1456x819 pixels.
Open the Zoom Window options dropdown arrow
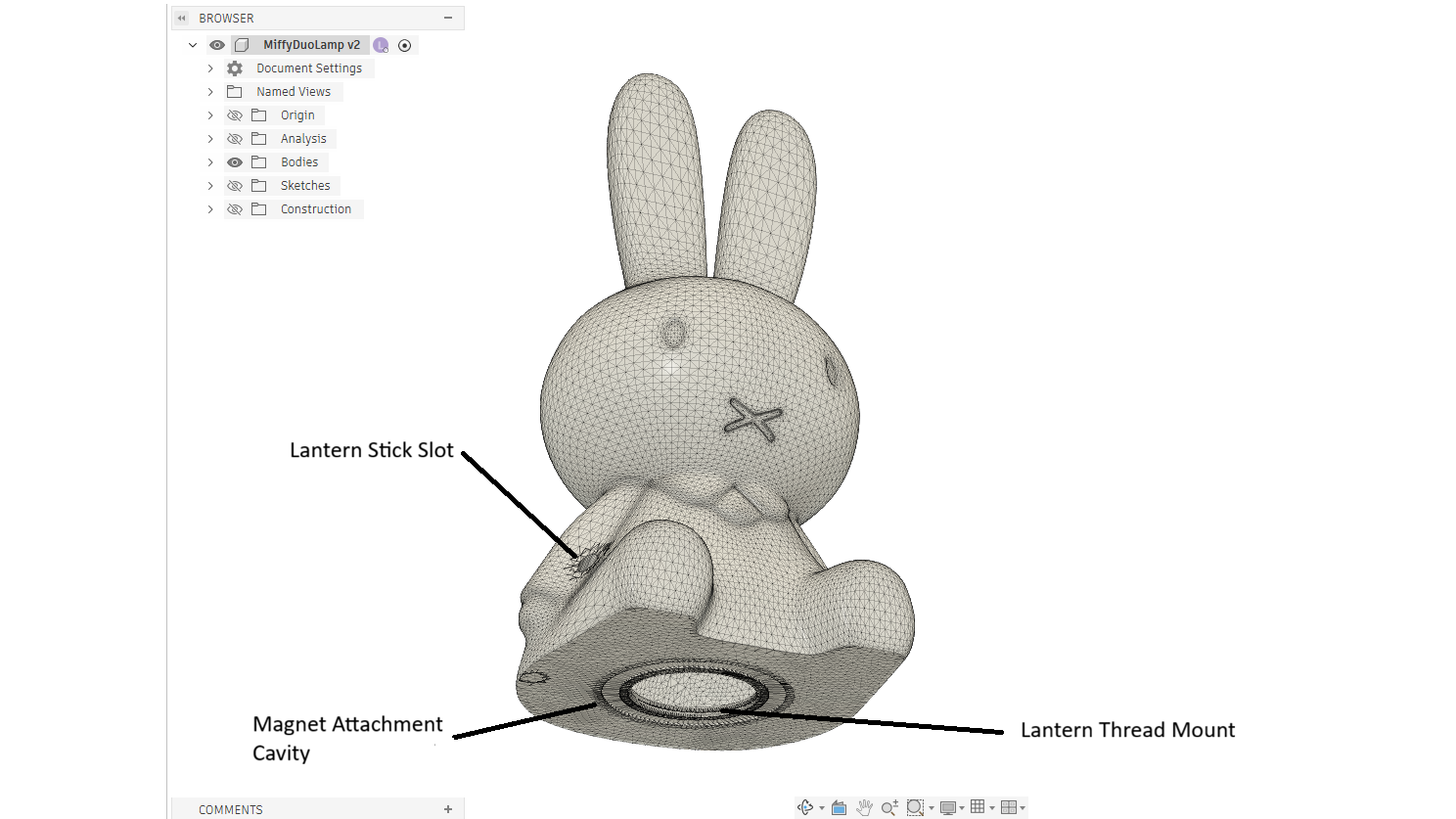(931, 808)
